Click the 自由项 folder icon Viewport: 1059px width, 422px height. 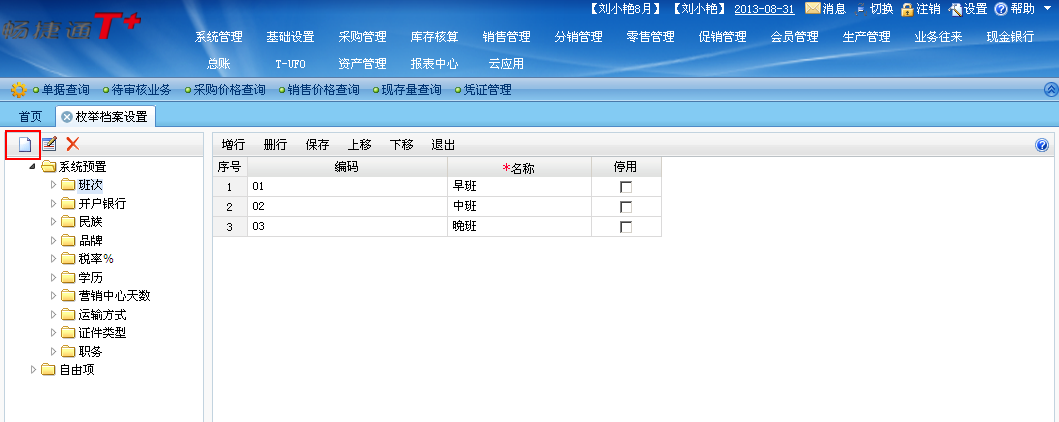click(49, 369)
